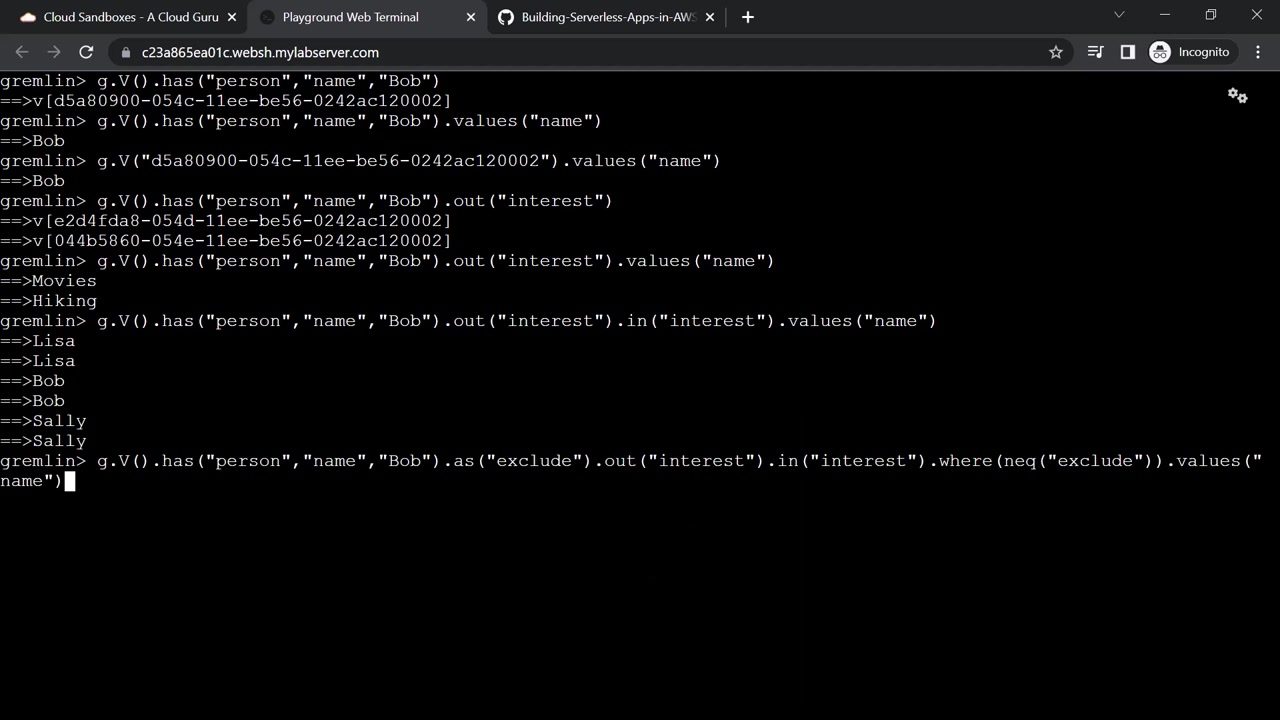Screen dimensions: 1280x720
Task: Open the Chrome three-dot menu
Action: tap(1258, 52)
